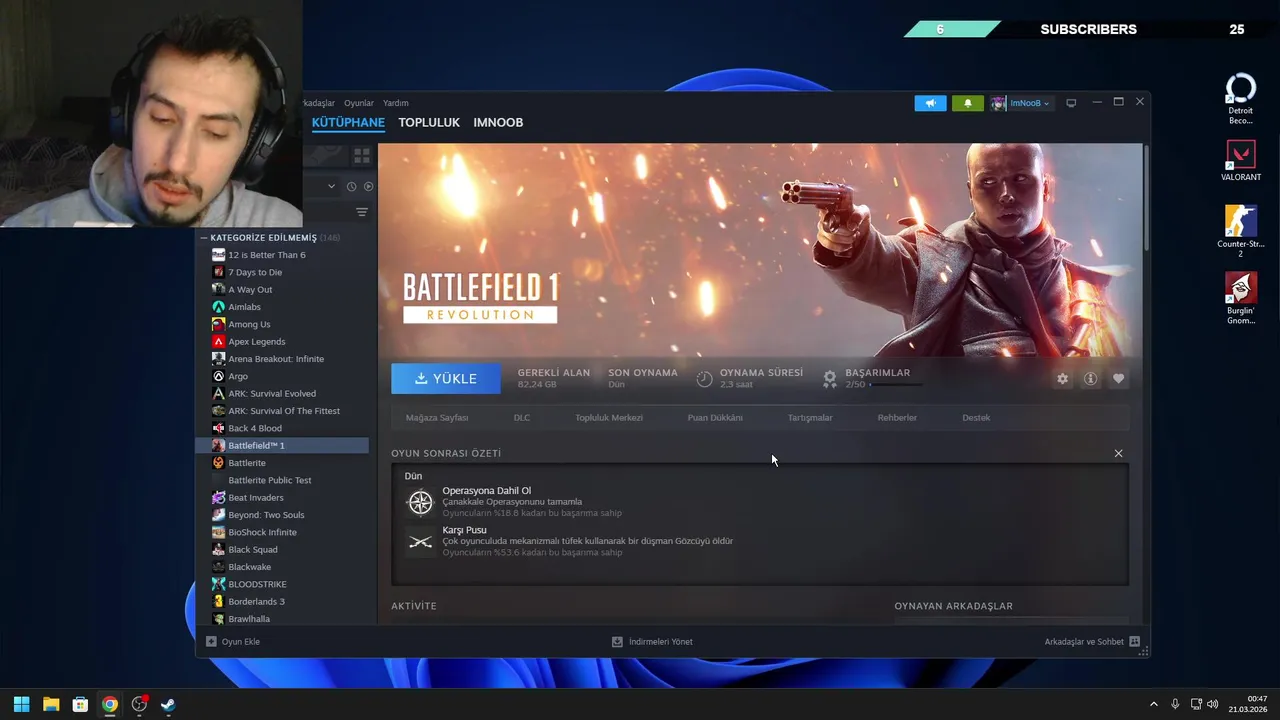
Task: Click the blue YÜKLE install button
Action: click(x=446, y=378)
